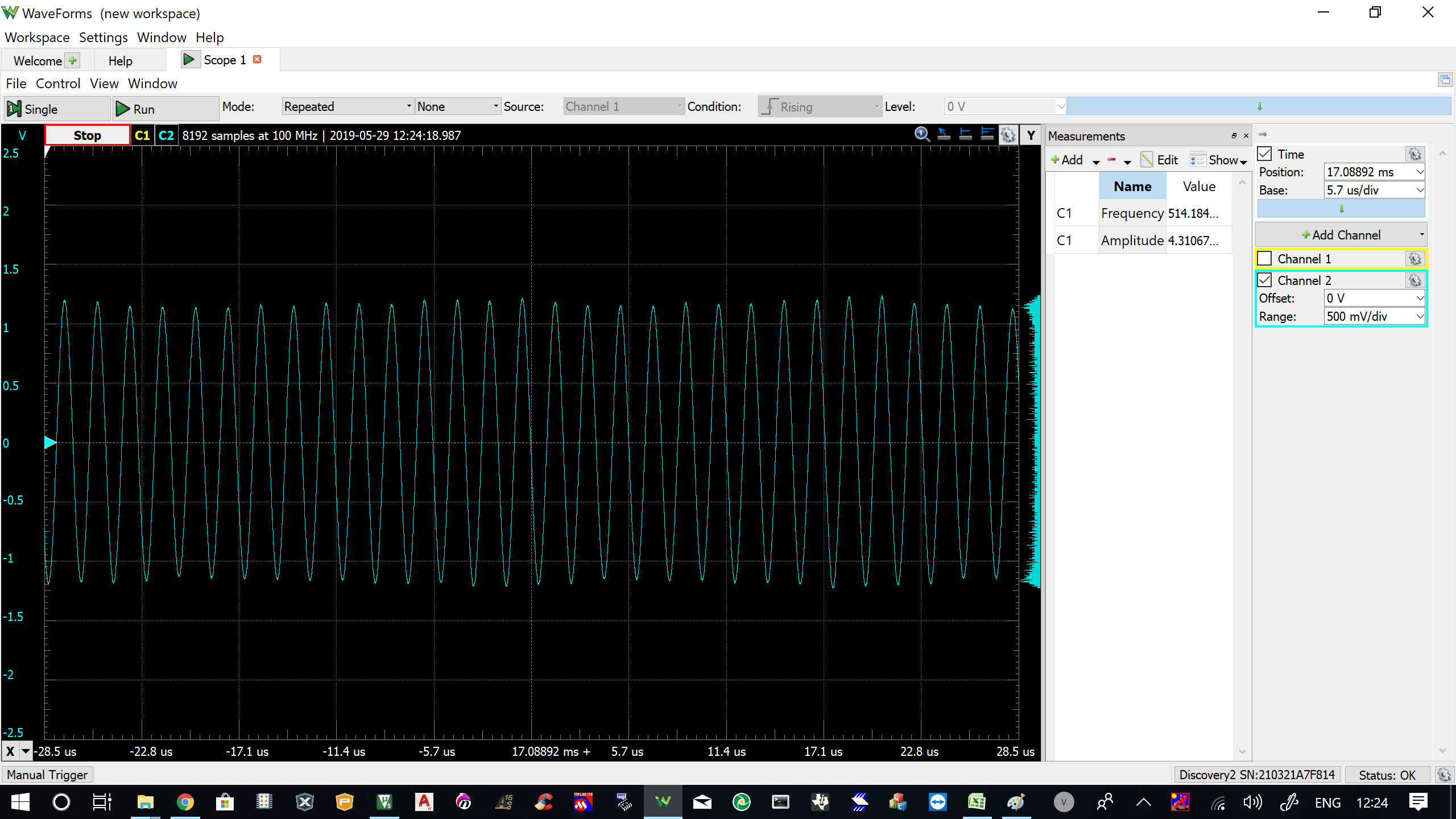
Task: Open the Windows notification center icon
Action: point(1418,803)
